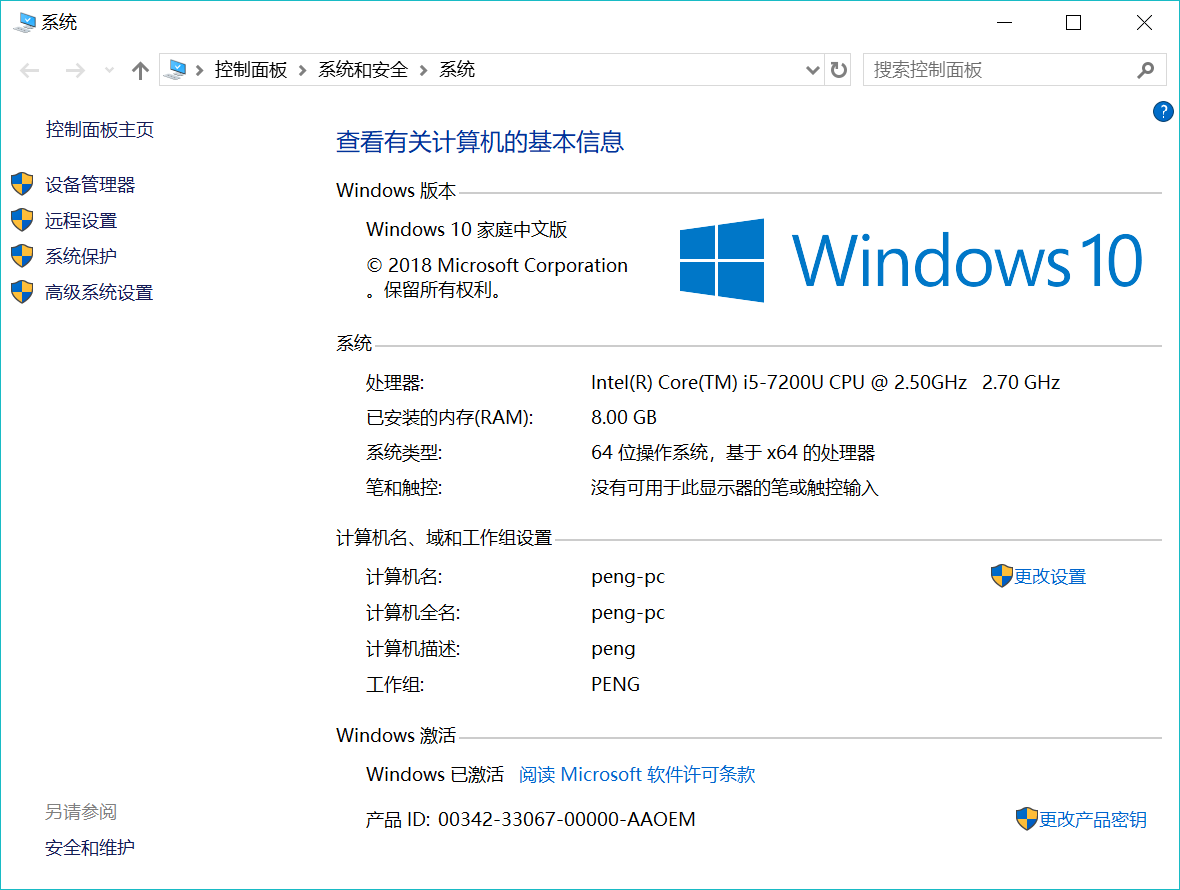Click the Windows 10 logo image

click(911, 260)
